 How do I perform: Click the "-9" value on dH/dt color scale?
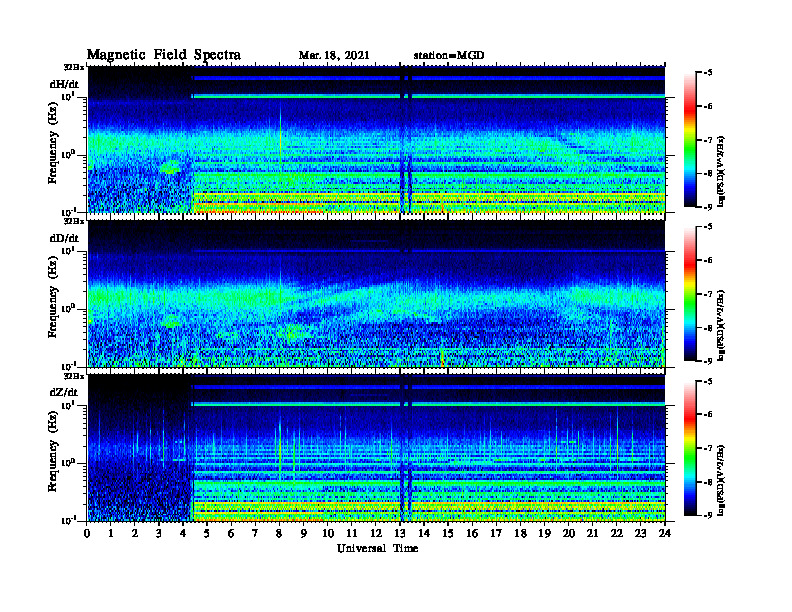[708, 207]
